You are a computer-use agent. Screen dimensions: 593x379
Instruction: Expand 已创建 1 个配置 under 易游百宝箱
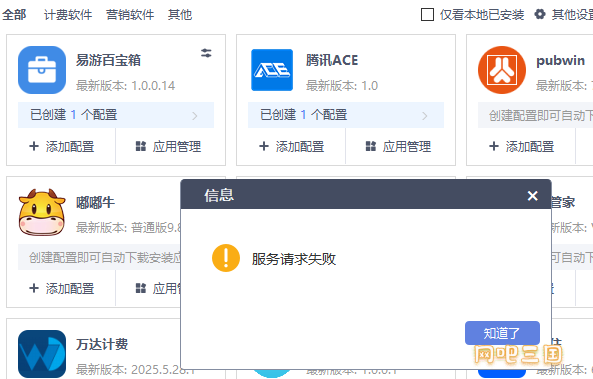click(116, 115)
